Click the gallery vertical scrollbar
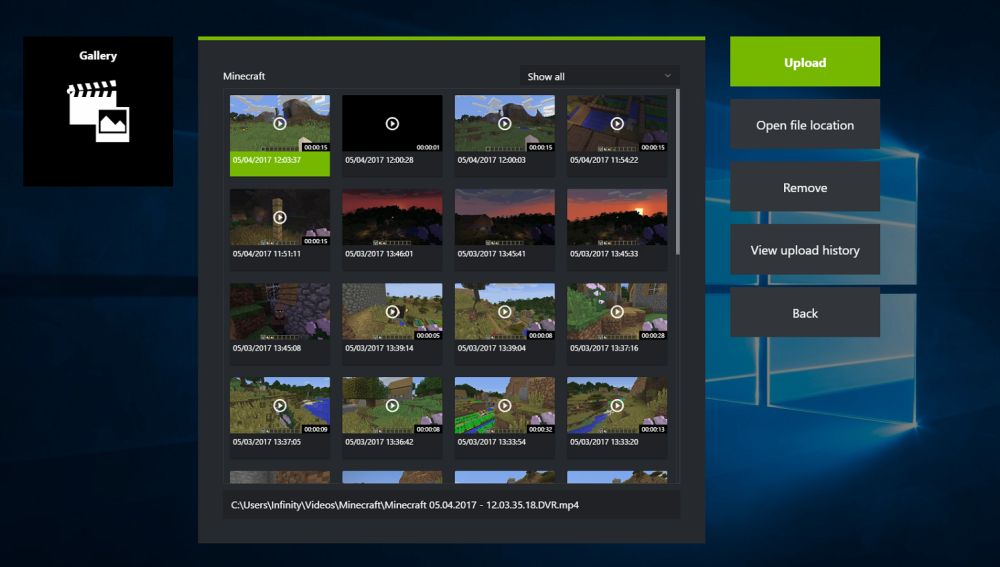Viewport: 1000px width, 567px height. (x=677, y=172)
